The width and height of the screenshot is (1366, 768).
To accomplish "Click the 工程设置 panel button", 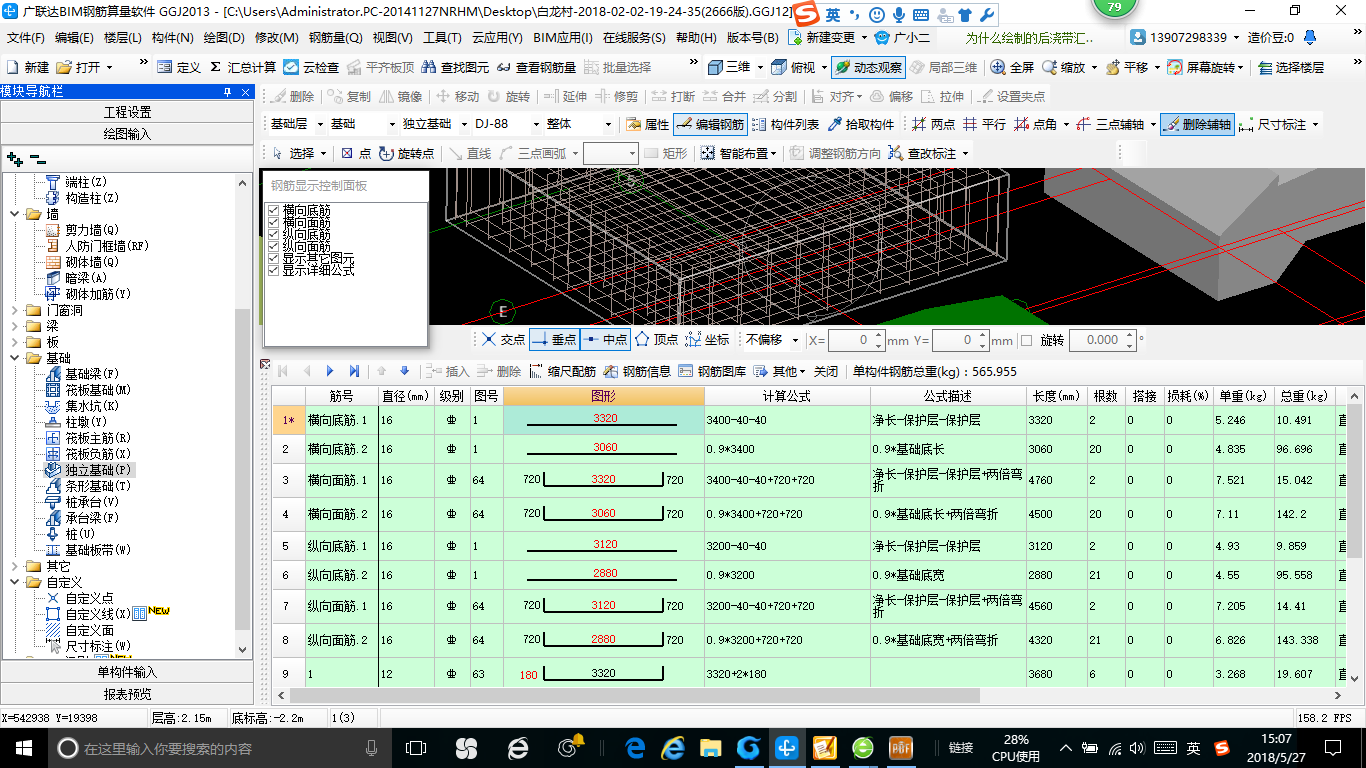I will click(x=127, y=112).
